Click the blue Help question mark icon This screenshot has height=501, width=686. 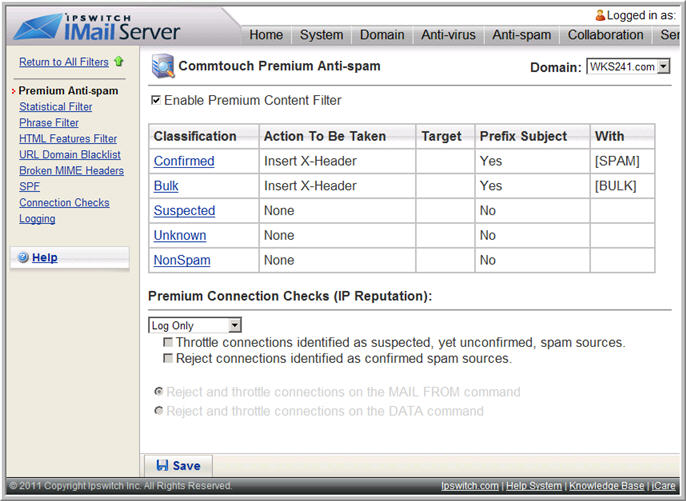[x=23, y=257]
